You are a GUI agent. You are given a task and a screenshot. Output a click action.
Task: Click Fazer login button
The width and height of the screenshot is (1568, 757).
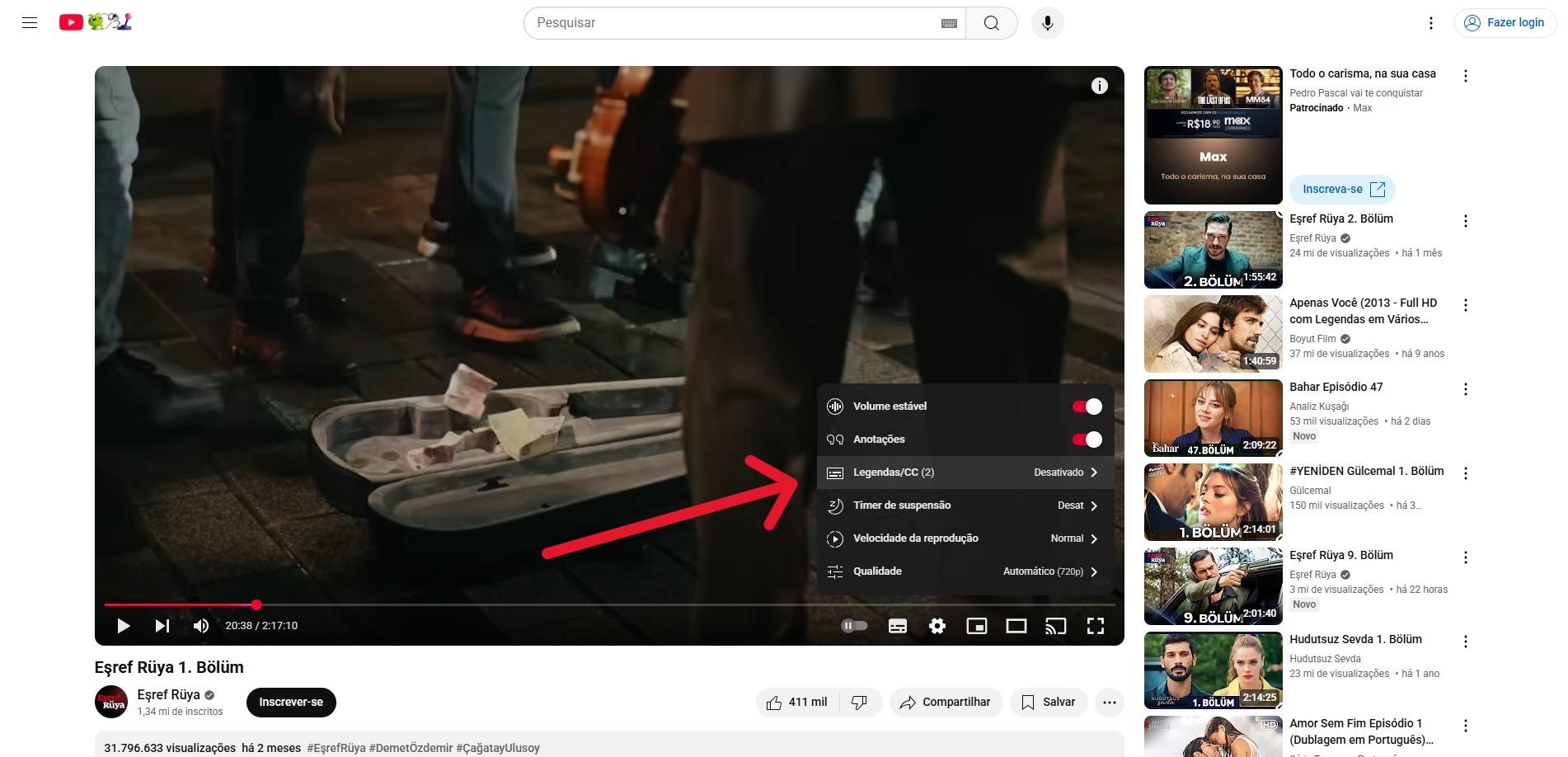(x=1505, y=23)
